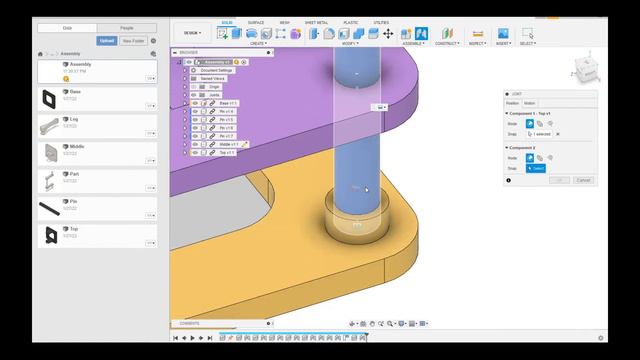Image resolution: width=640 pixels, height=360 pixels.
Task: Click Cancel in the Joint dialog
Action: (583, 180)
